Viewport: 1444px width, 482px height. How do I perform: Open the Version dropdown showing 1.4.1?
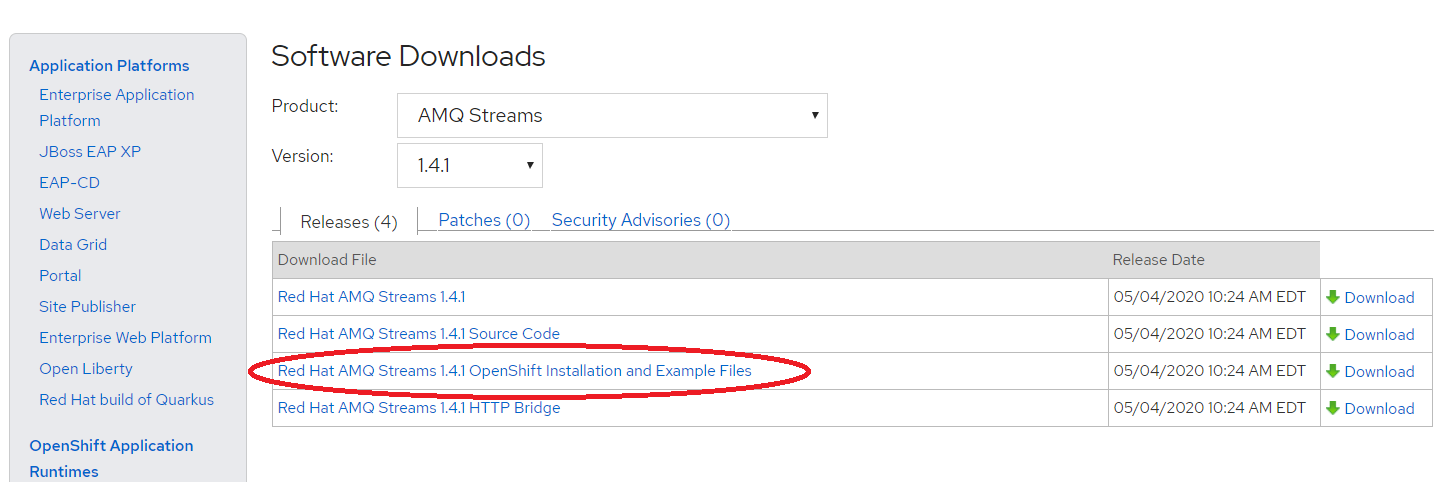click(470, 165)
